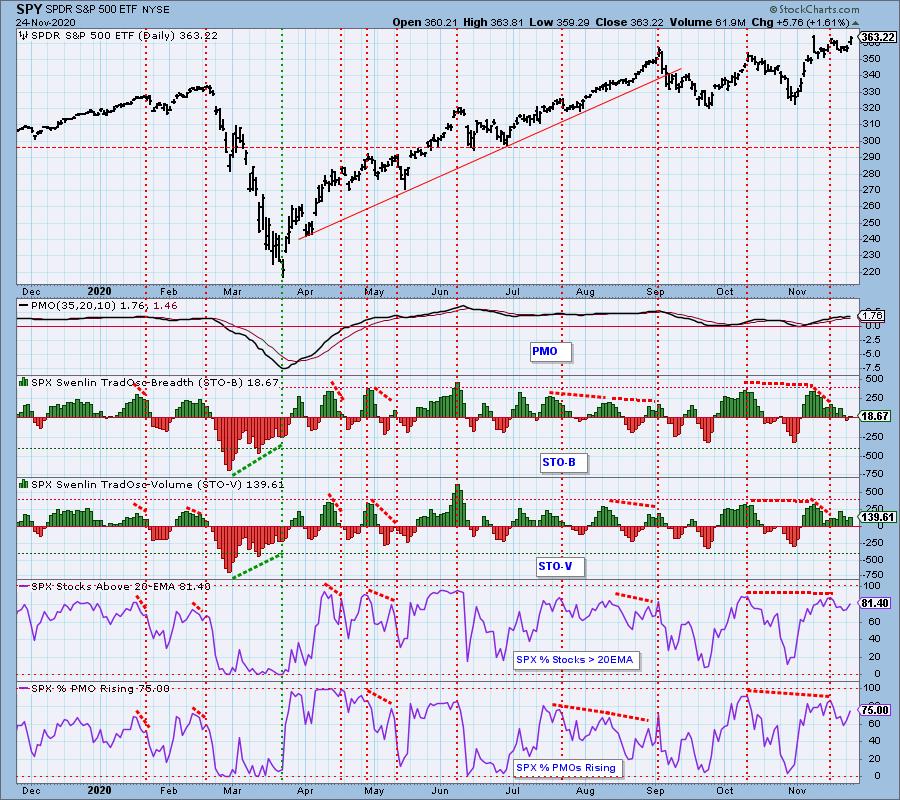Click the line icon beside PMO(35,20,10)
The width and height of the screenshot is (900, 800).
click(24, 306)
